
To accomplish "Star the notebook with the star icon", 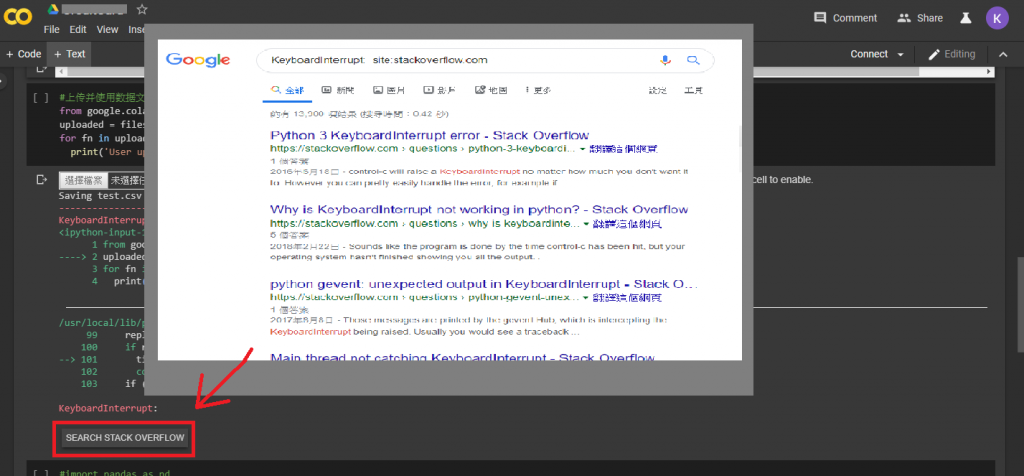I will coord(142,10).
